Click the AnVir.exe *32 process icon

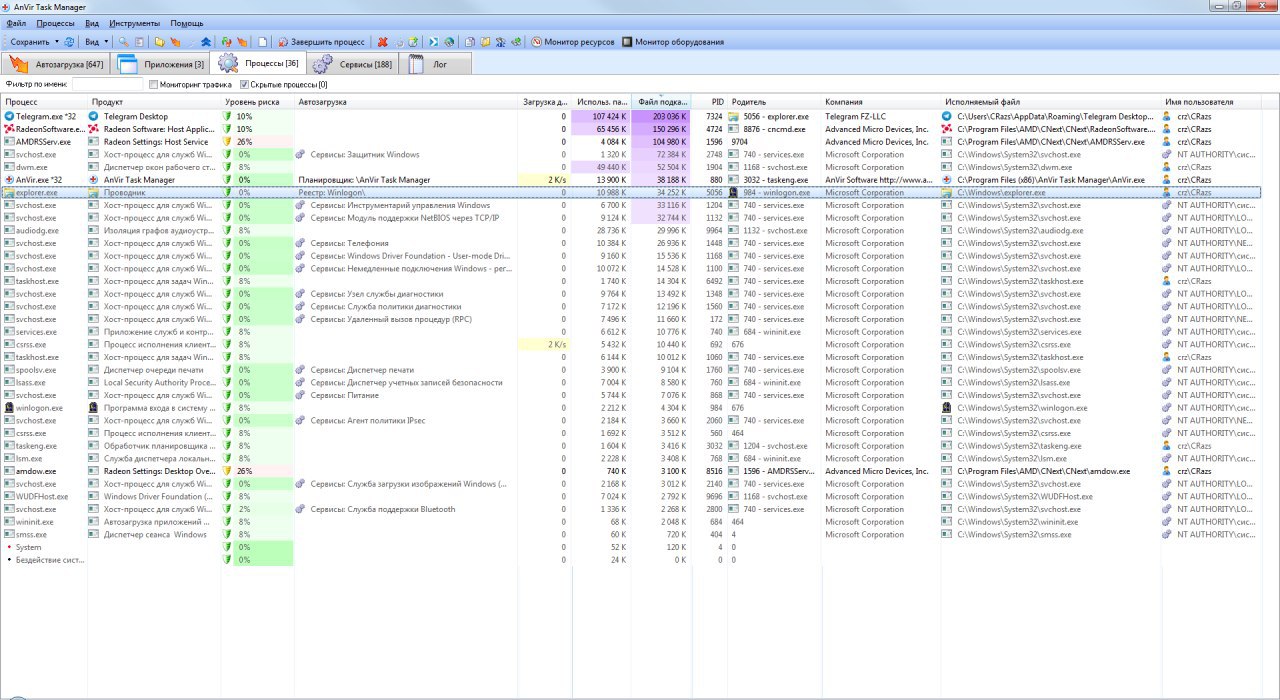click(x=9, y=180)
